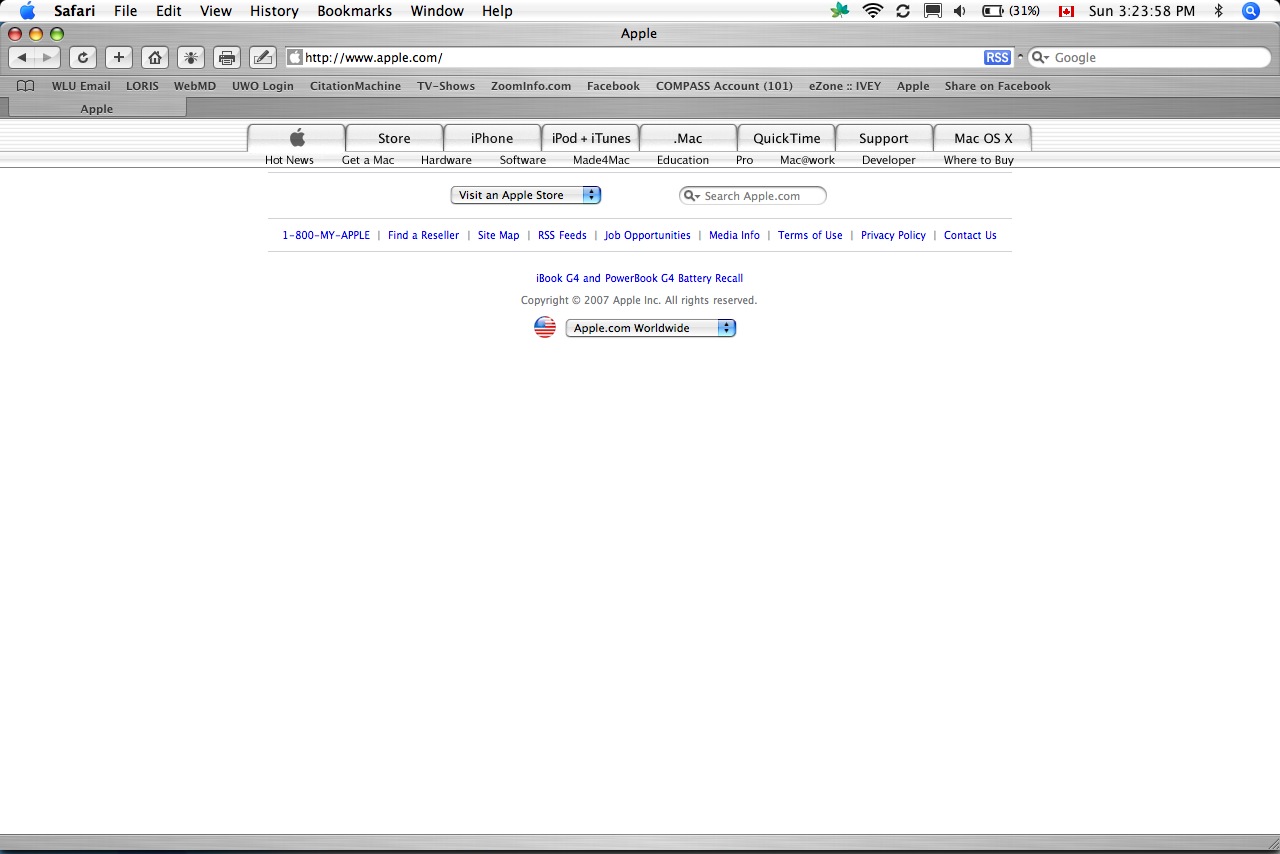Click the Share on Facebook bookmark
Viewport: 1280px width, 854px height.
click(998, 86)
